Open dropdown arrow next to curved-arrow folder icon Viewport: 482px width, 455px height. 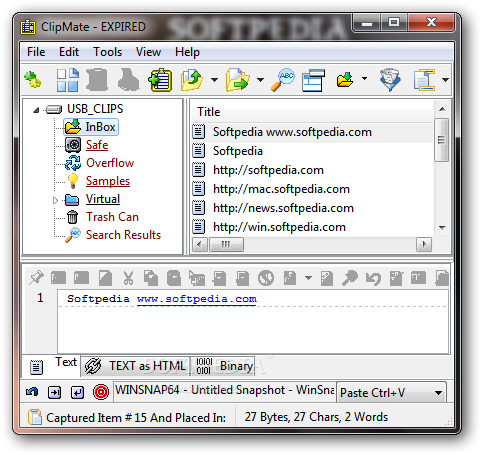[215, 80]
